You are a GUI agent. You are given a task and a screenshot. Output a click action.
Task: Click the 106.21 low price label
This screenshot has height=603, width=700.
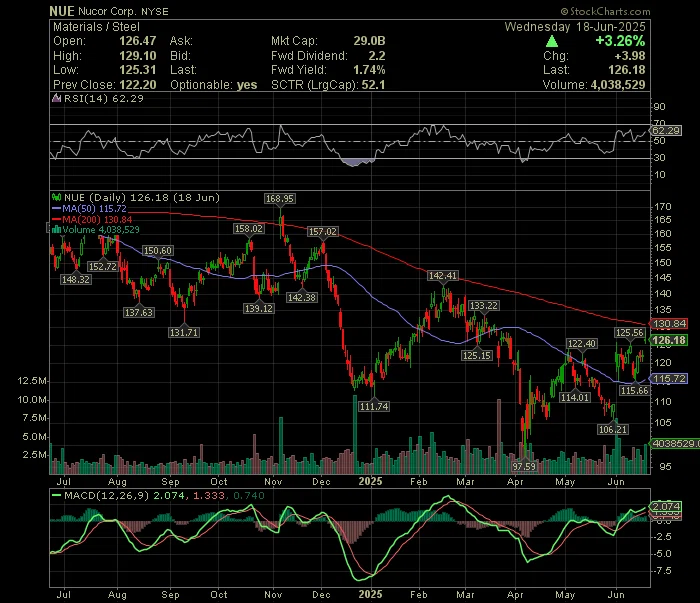[613, 429]
